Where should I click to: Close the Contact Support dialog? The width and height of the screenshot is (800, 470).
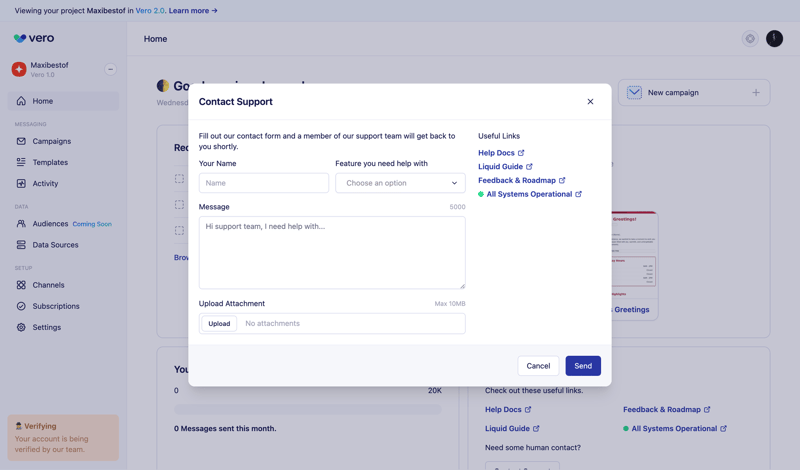coord(590,102)
